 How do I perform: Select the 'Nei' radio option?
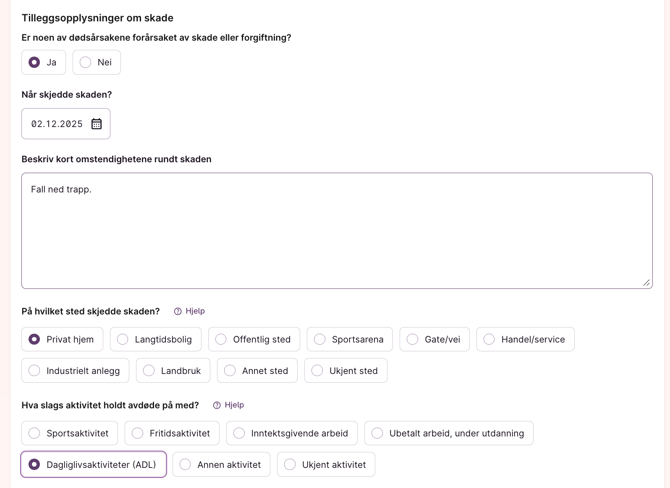tap(86, 63)
